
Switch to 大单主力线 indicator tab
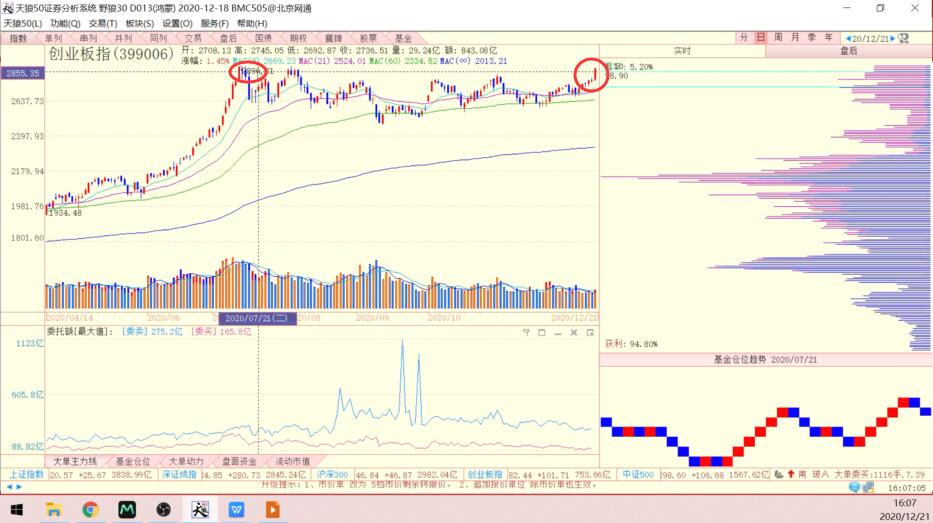coord(75,462)
